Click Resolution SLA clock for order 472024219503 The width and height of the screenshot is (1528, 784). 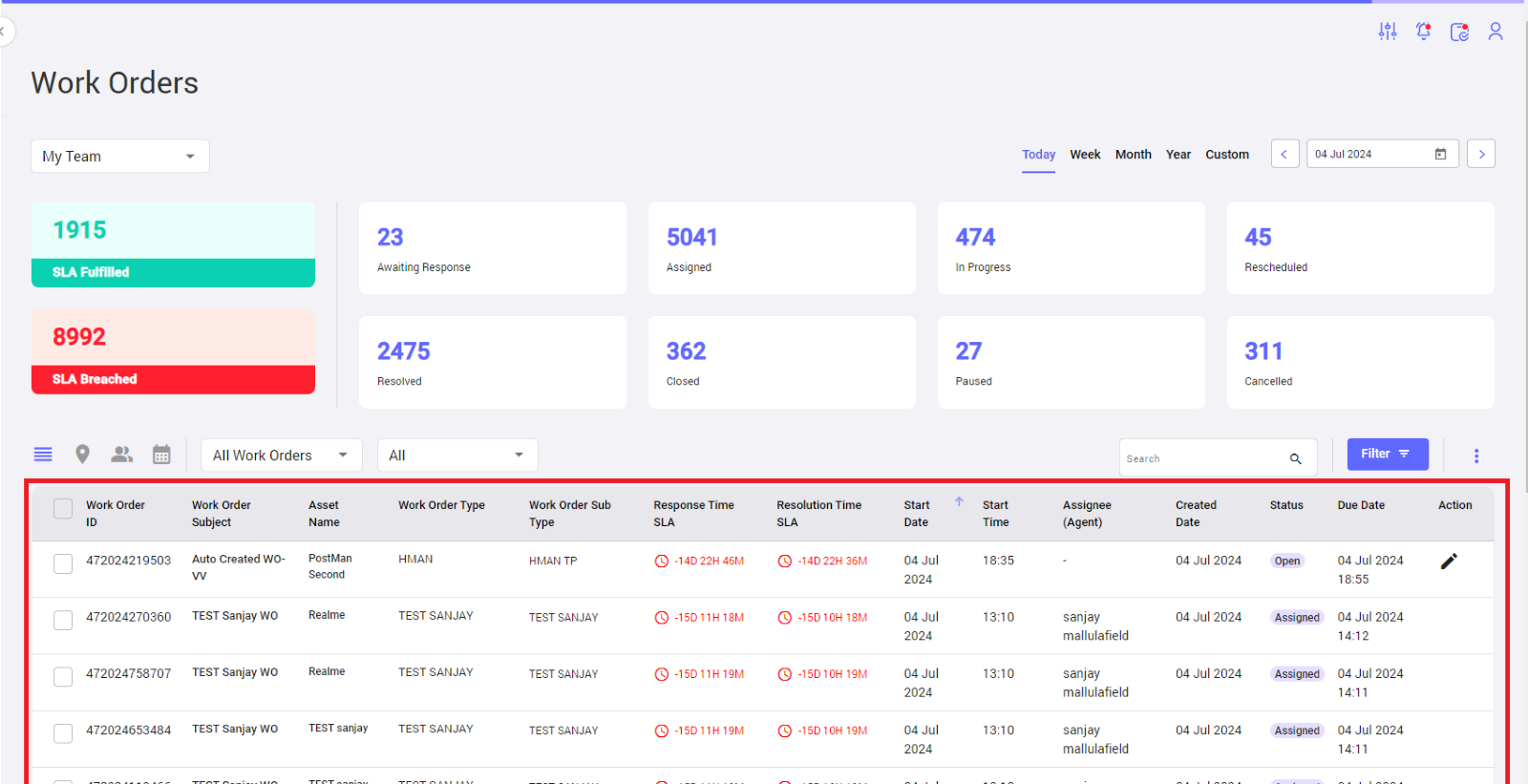coord(785,562)
